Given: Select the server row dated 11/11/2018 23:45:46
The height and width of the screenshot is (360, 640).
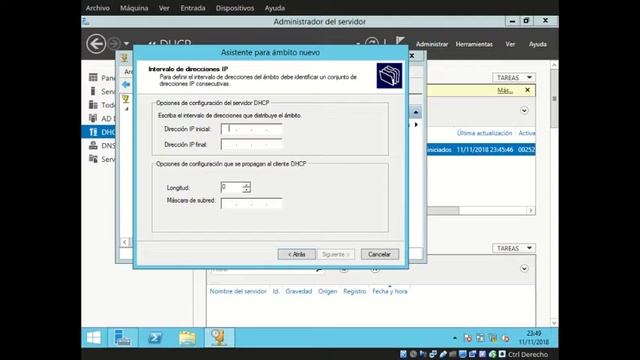Looking at the screenshot, I should 481,150.
